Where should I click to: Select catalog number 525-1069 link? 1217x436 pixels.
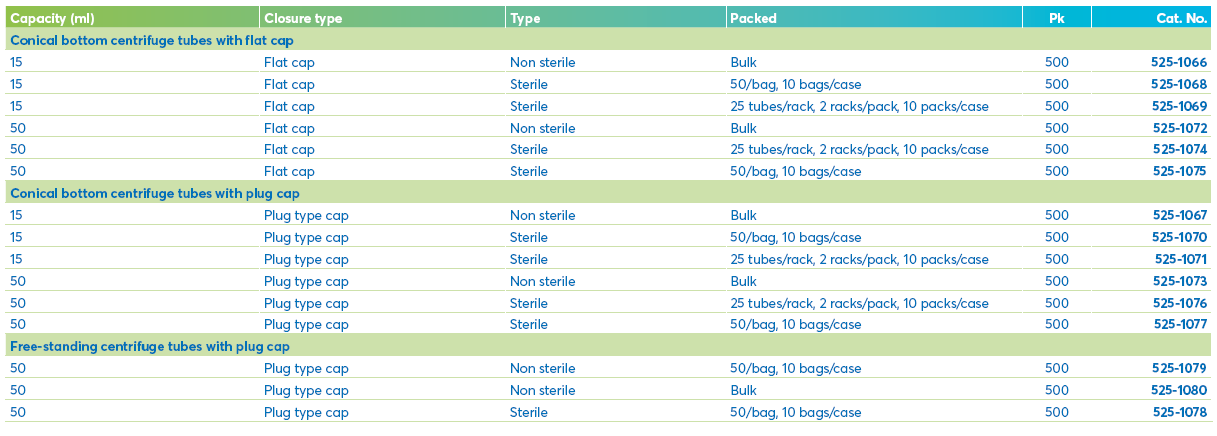1179,106
